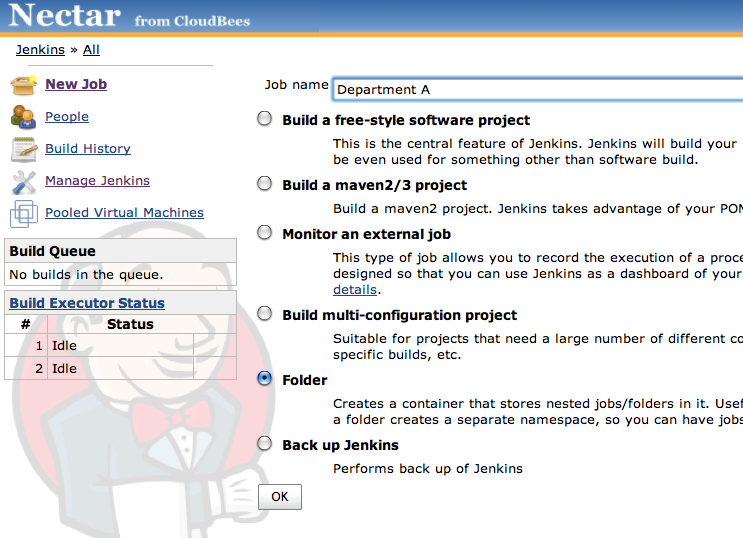
Task: Select Build multi-configuration project radio
Action: pos(264,314)
